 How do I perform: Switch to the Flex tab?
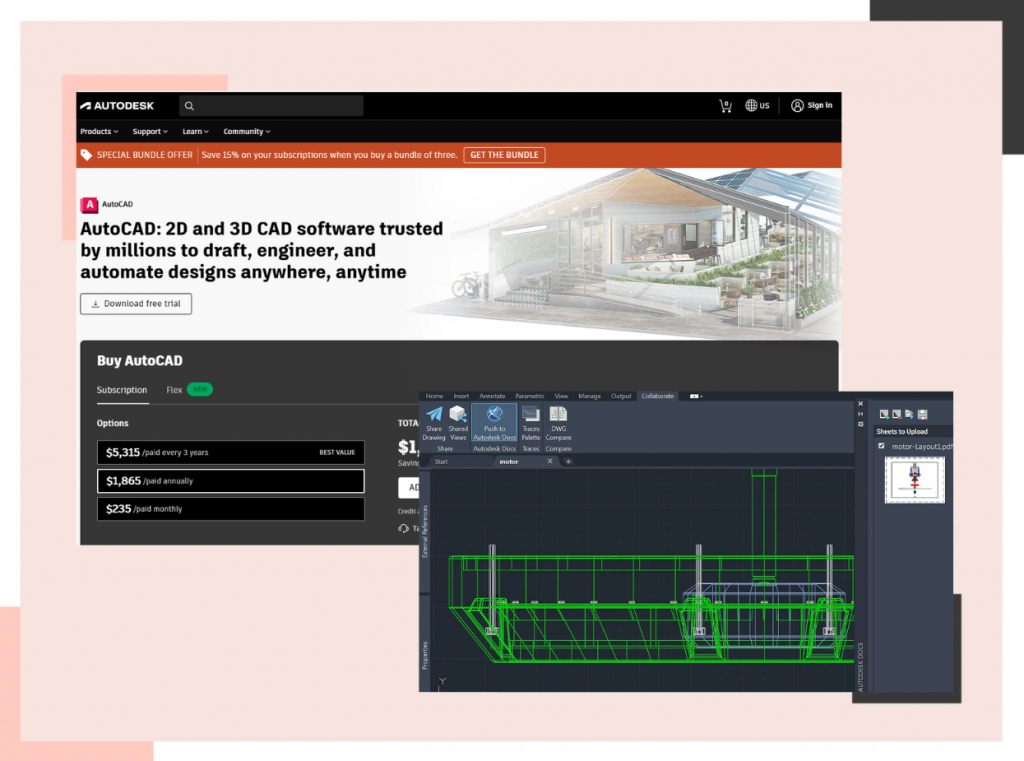pyautogui.click(x=174, y=390)
